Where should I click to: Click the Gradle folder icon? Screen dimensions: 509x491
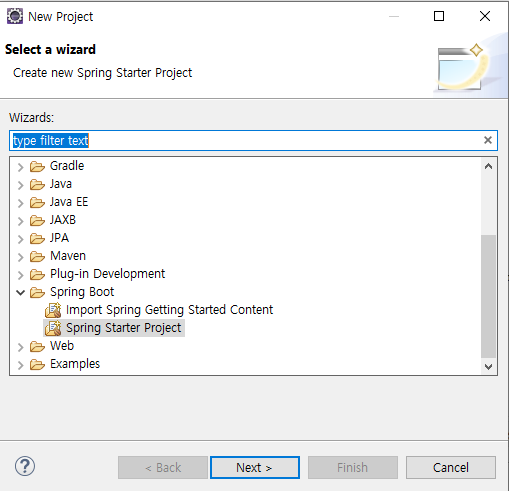tap(37, 166)
